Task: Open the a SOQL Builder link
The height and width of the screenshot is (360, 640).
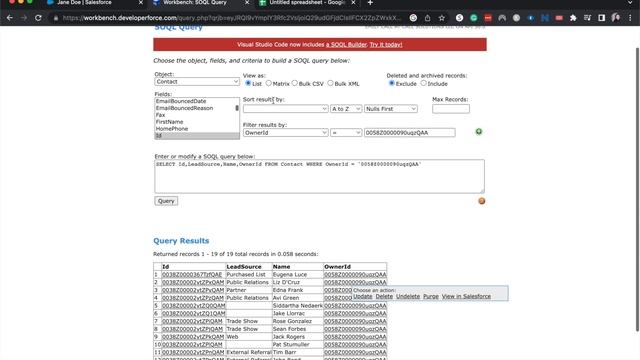Action: click(x=346, y=44)
